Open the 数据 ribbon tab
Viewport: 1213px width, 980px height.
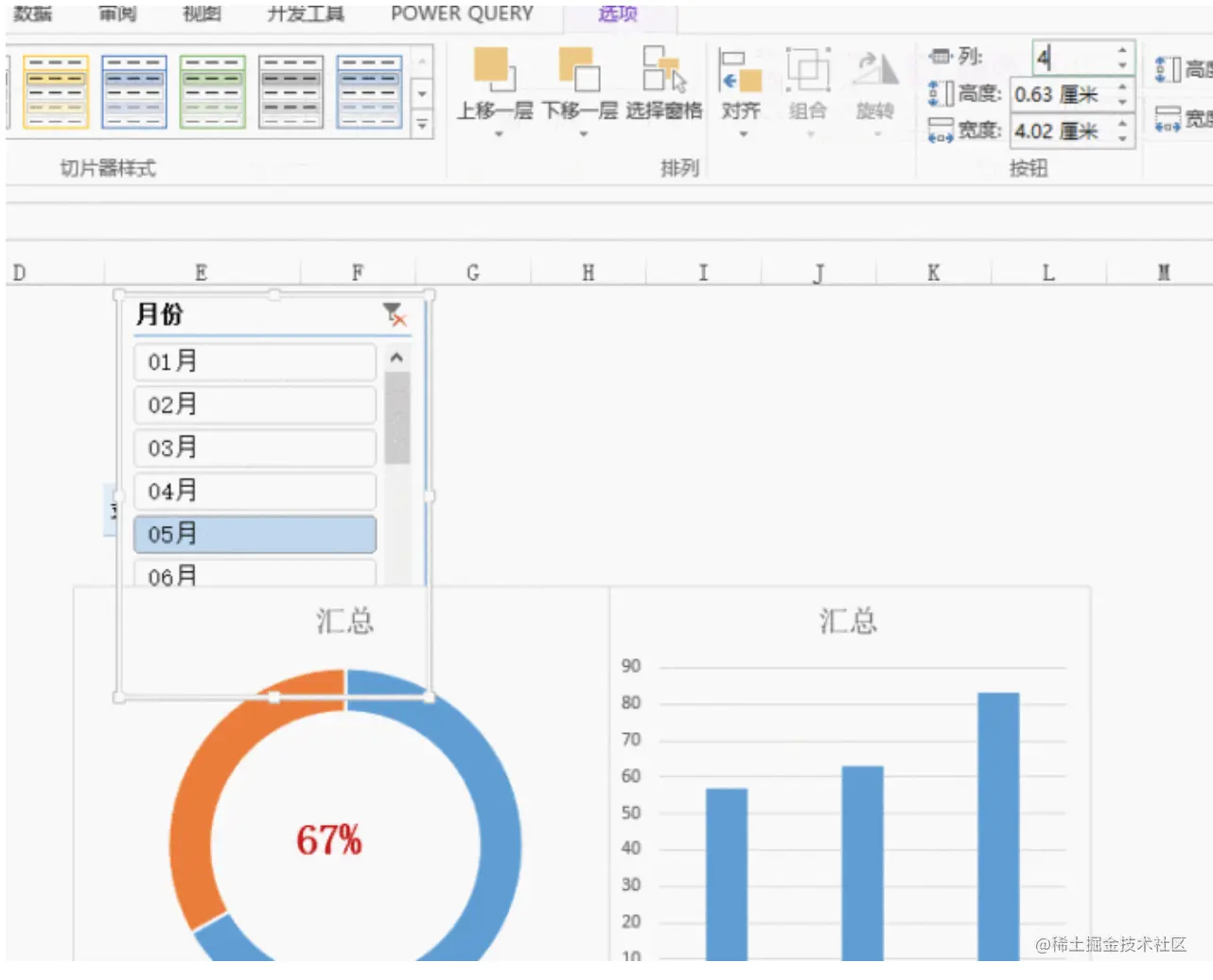click(x=33, y=13)
